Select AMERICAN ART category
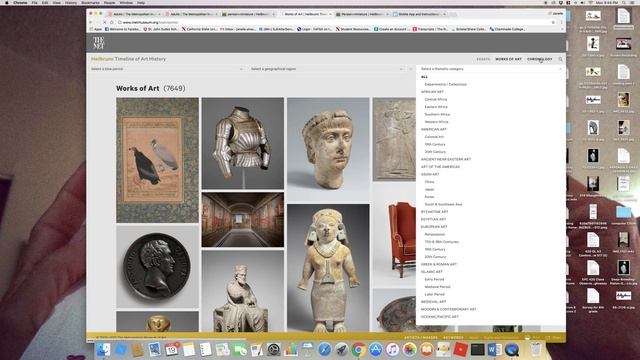Screen dimensions: 640x360 click(434, 129)
